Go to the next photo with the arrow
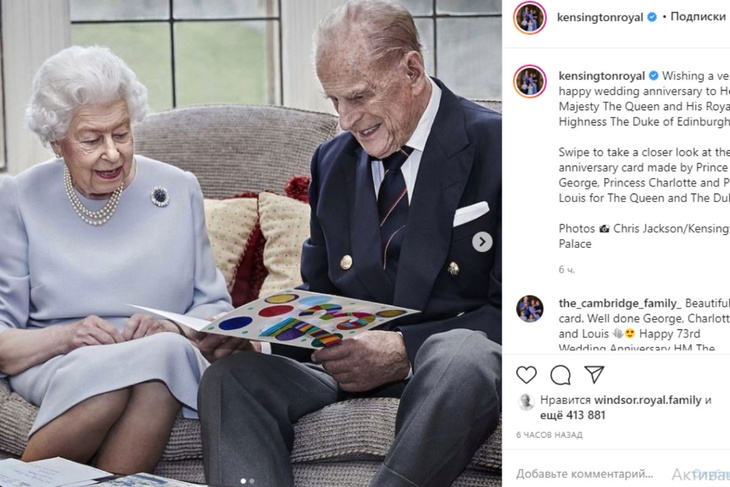This screenshot has width=730, height=487. [482, 242]
